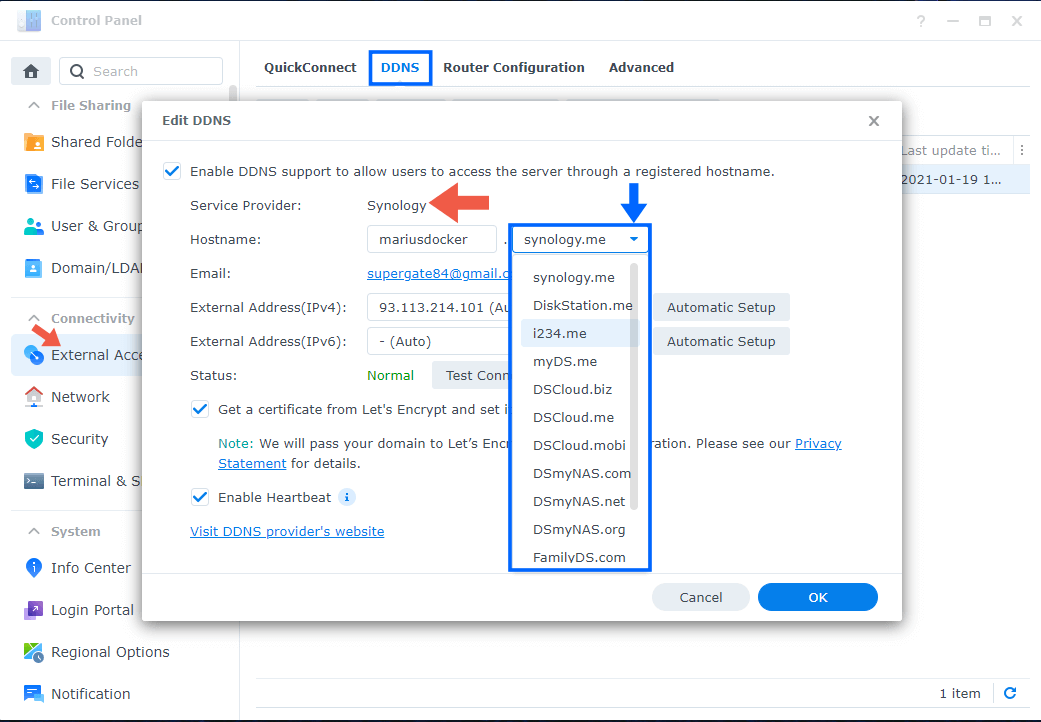1041x722 pixels.
Task: Select FamilyDS.com from domain list
Action: point(580,557)
